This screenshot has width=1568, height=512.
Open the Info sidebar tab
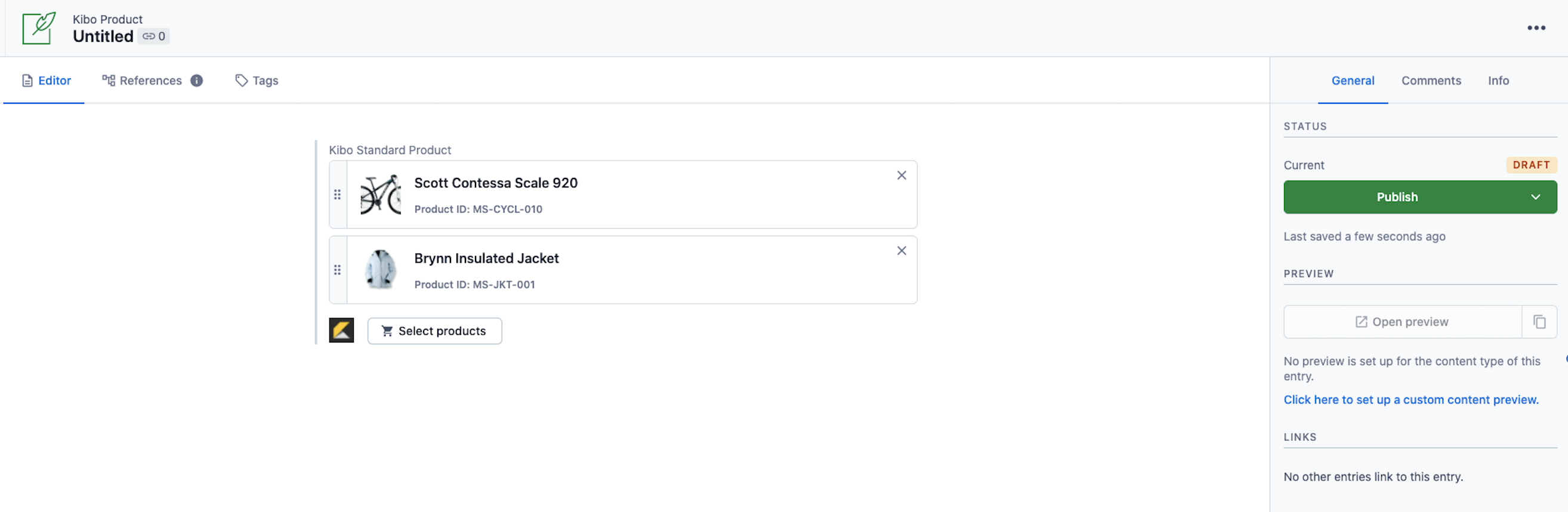point(1498,81)
